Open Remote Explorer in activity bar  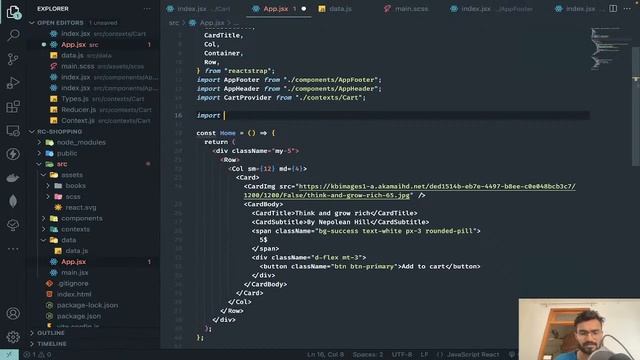point(13,131)
